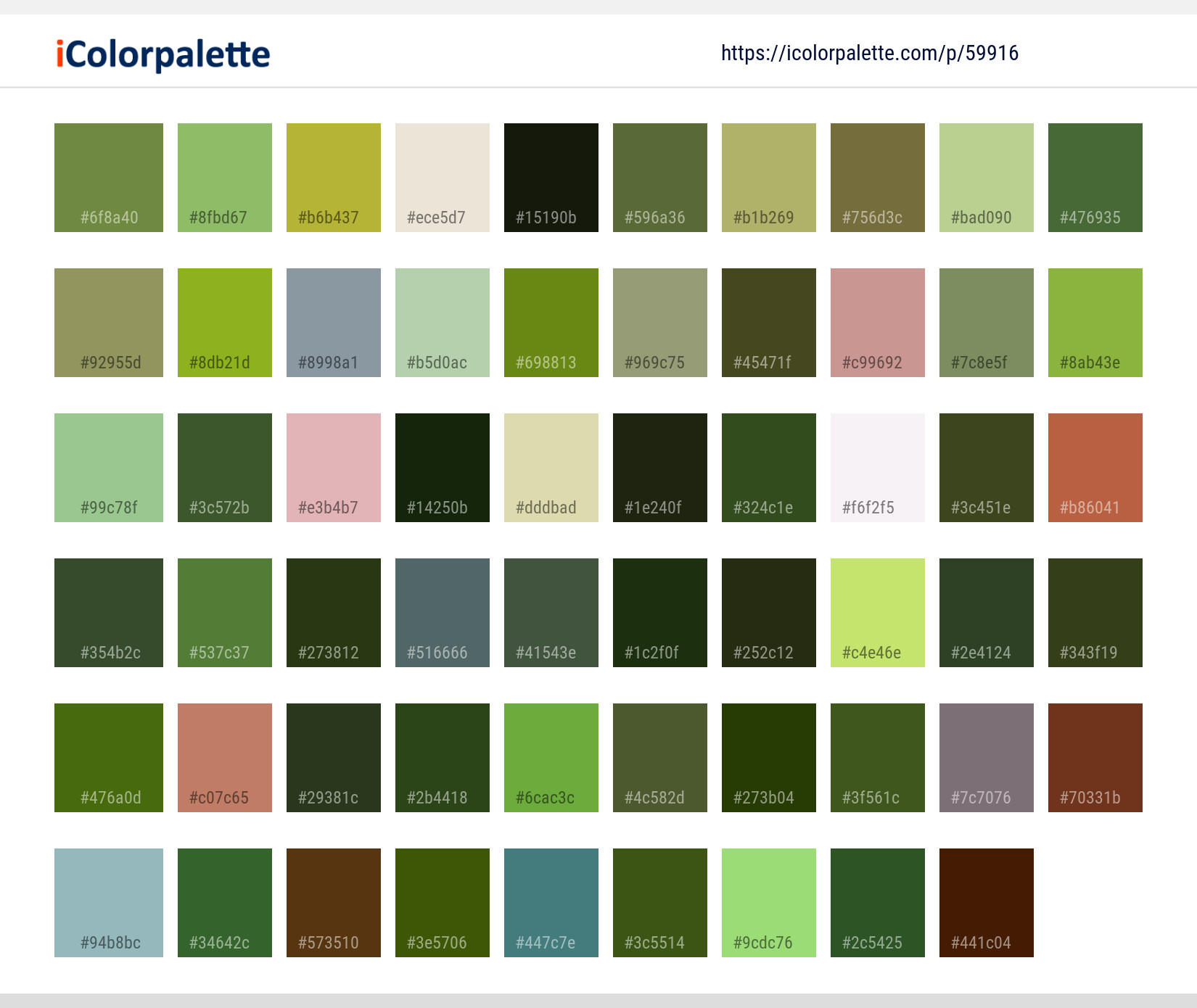The image size is (1197, 1008).
Task: Choose the #476a0d swatch
Action: [x=109, y=758]
